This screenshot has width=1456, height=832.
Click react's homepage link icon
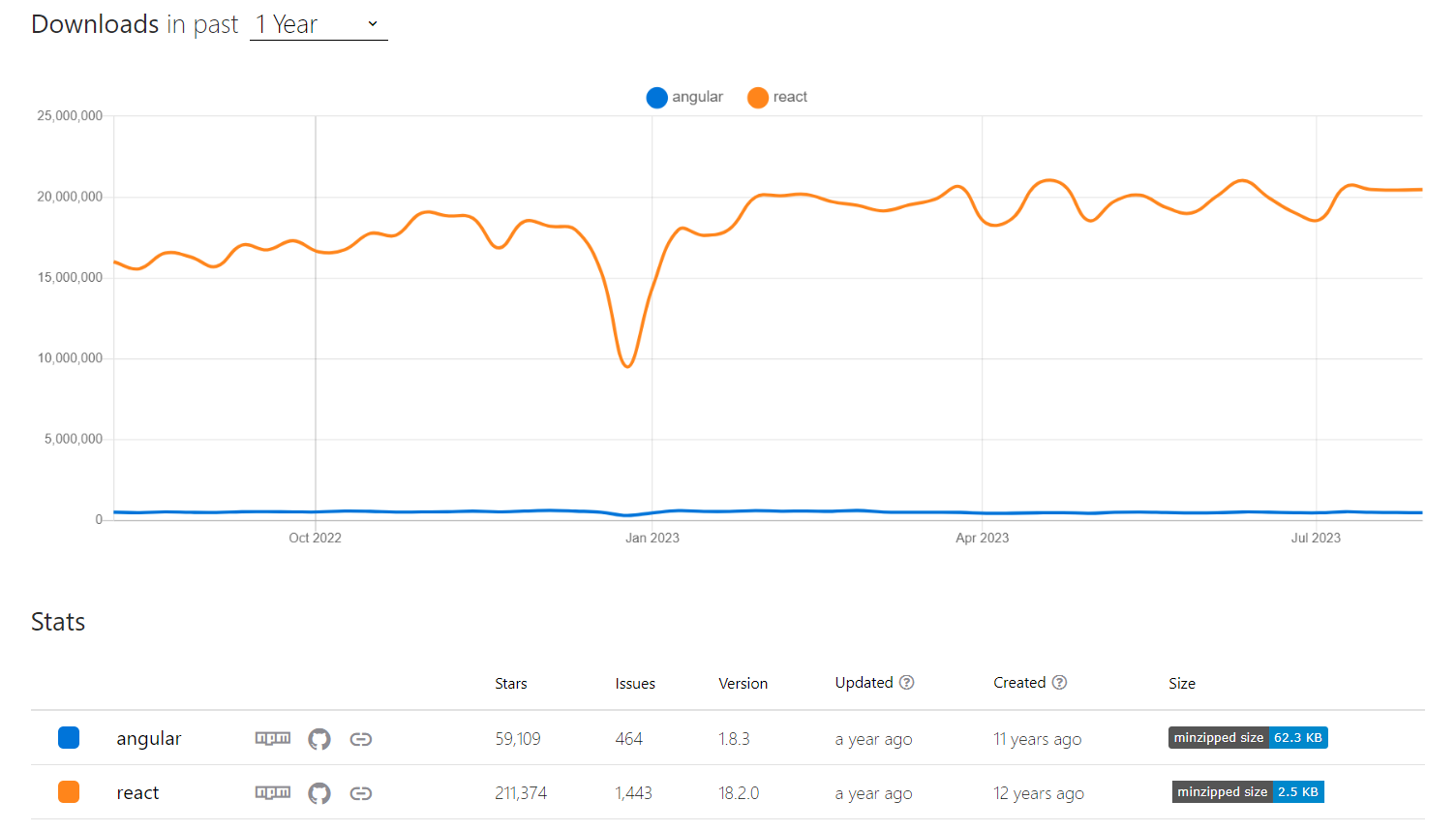pyautogui.click(x=361, y=792)
